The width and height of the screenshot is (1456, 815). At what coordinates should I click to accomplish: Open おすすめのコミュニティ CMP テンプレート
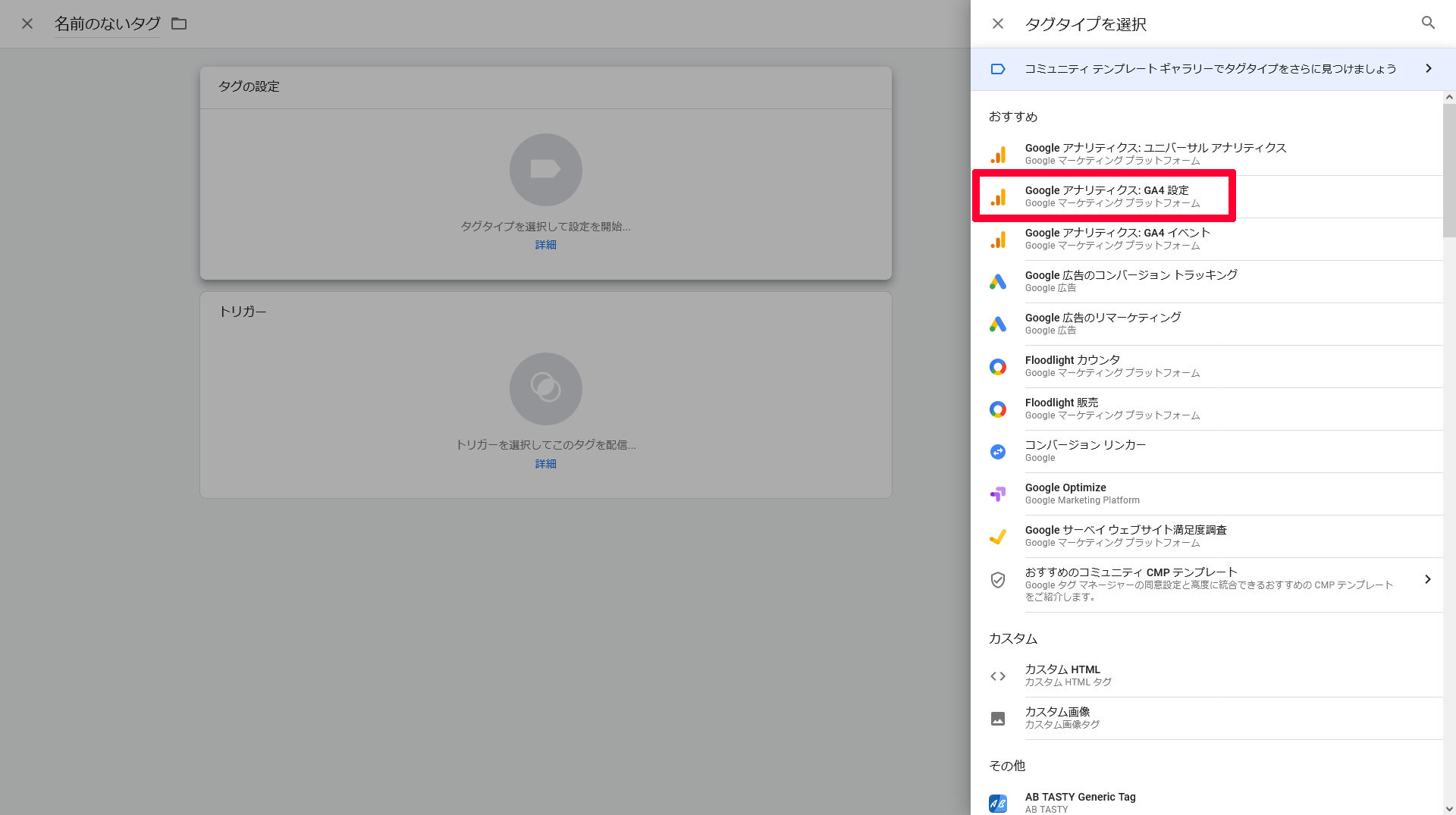coord(1207,585)
